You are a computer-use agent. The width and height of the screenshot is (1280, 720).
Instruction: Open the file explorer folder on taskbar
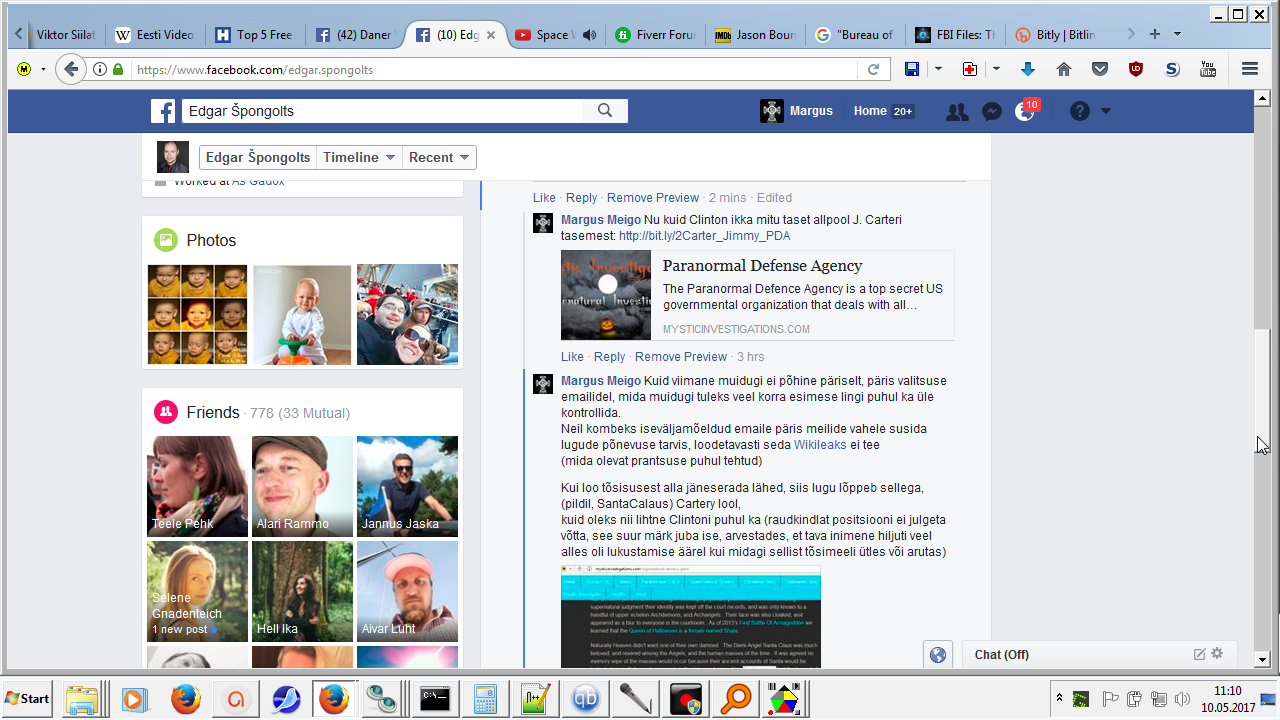(x=82, y=699)
